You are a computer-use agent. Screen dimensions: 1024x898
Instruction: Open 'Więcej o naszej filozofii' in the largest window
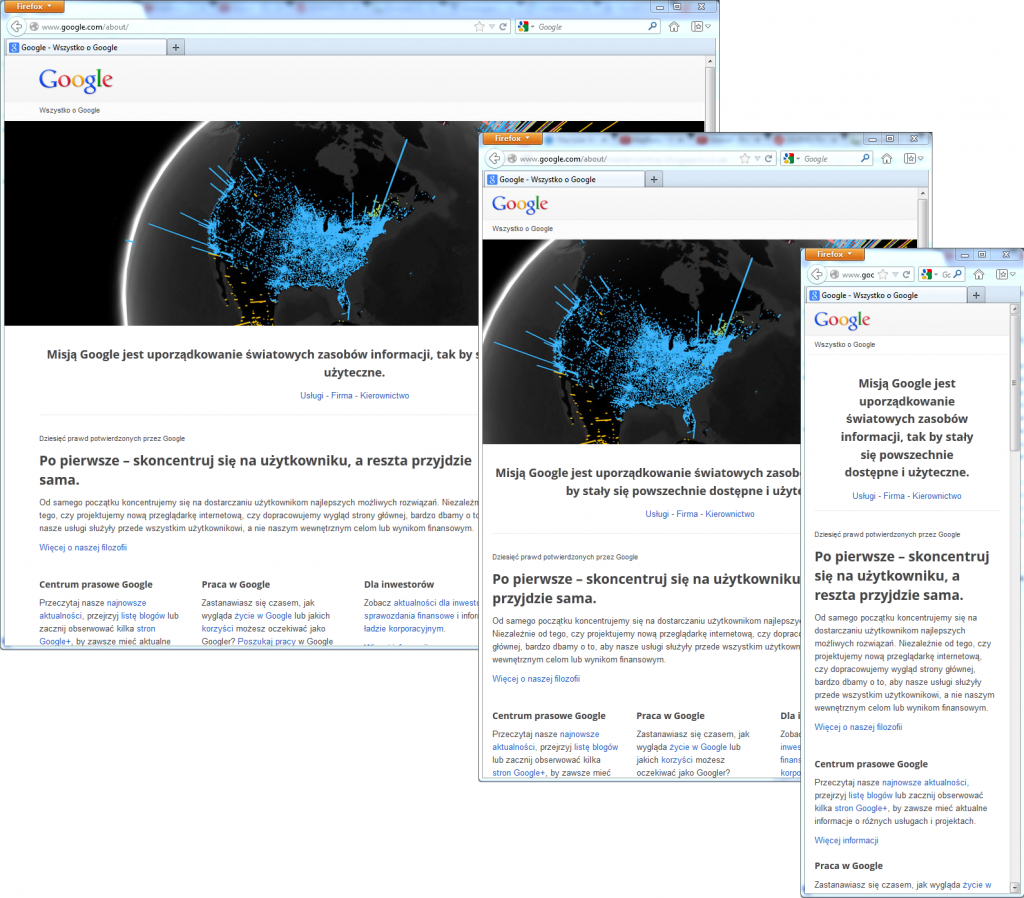click(x=83, y=547)
